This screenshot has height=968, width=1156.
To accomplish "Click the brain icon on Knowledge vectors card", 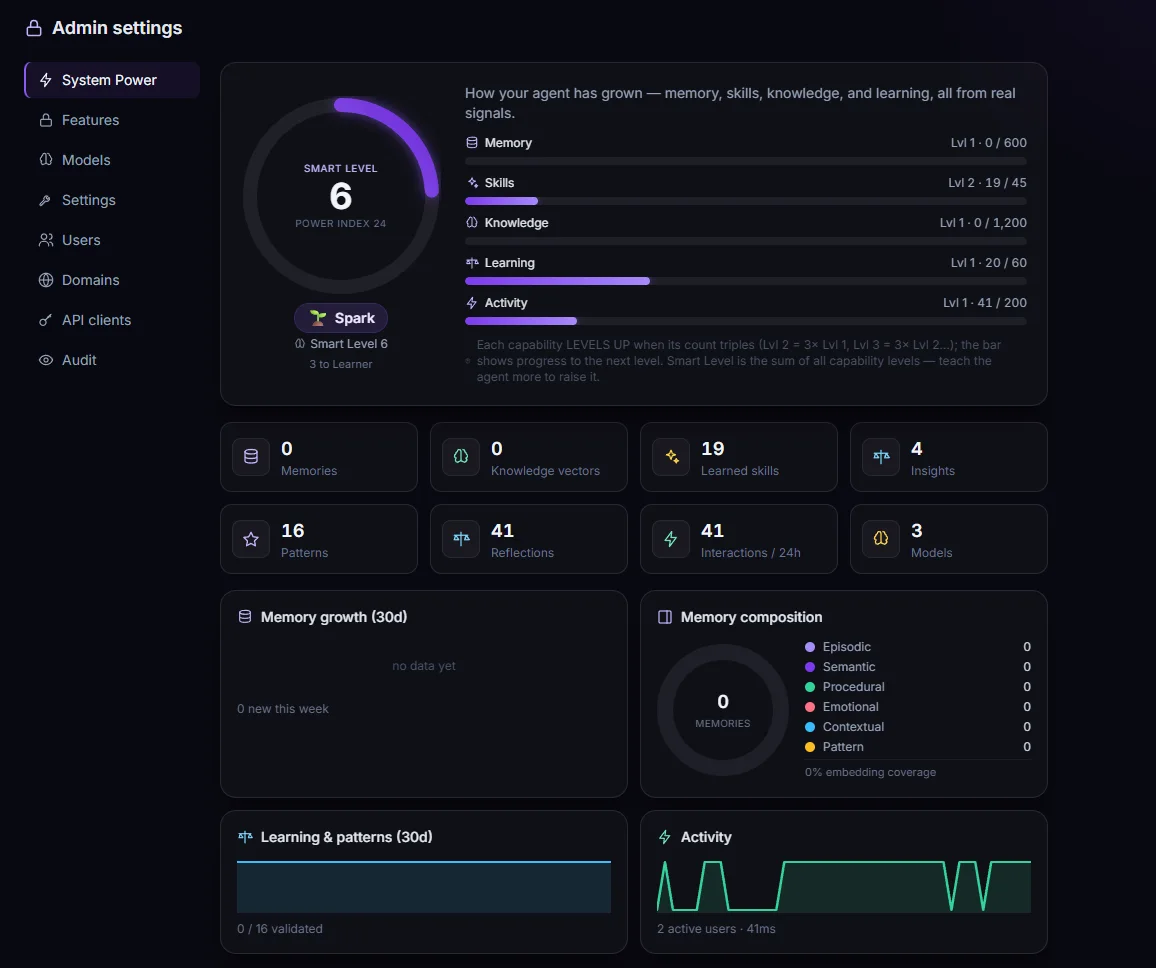I will click(461, 456).
